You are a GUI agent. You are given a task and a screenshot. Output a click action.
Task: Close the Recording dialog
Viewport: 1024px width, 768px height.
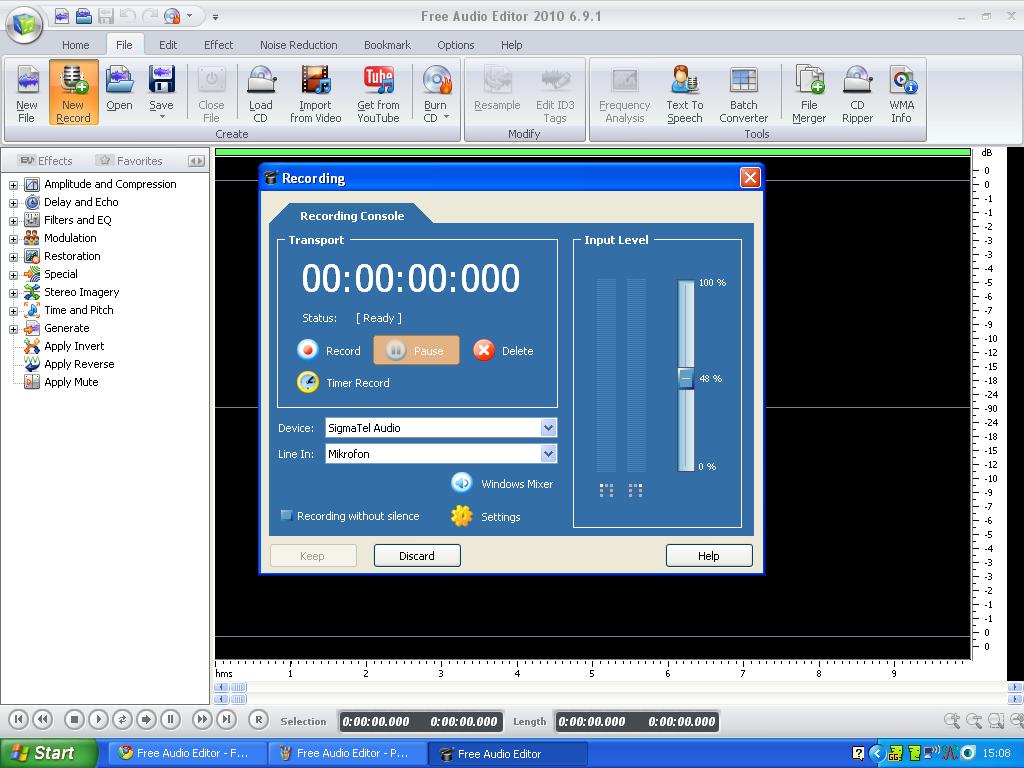(x=750, y=178)
